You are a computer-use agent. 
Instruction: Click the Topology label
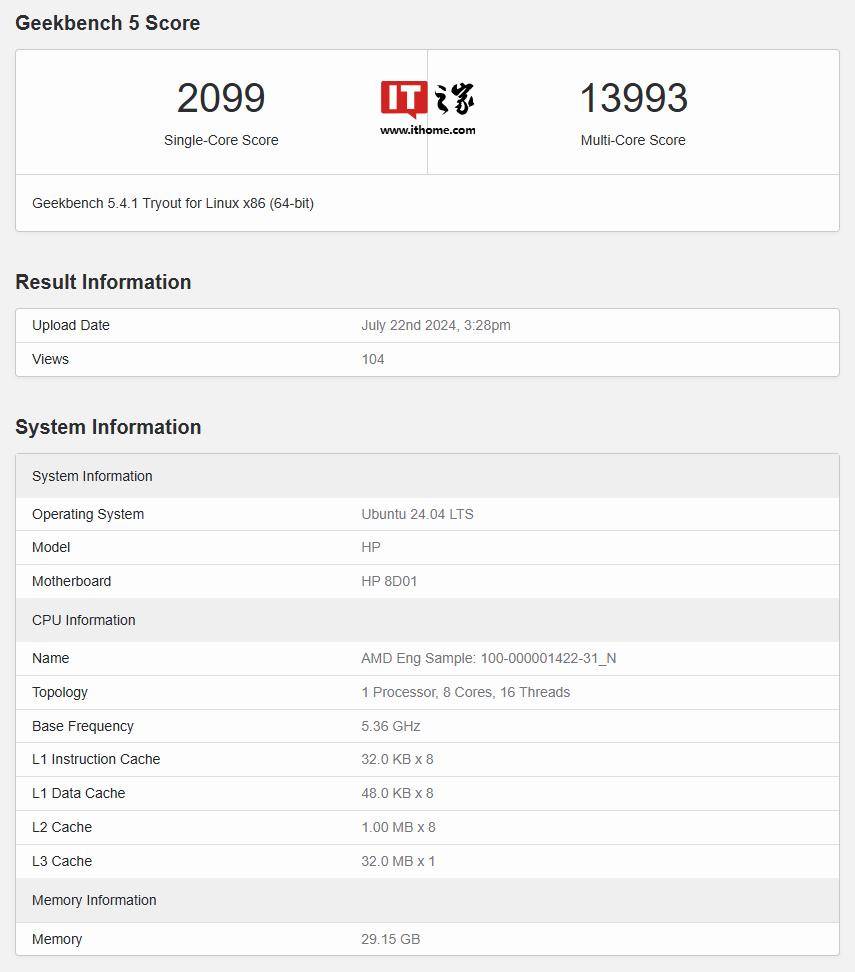tap(60, 692)
